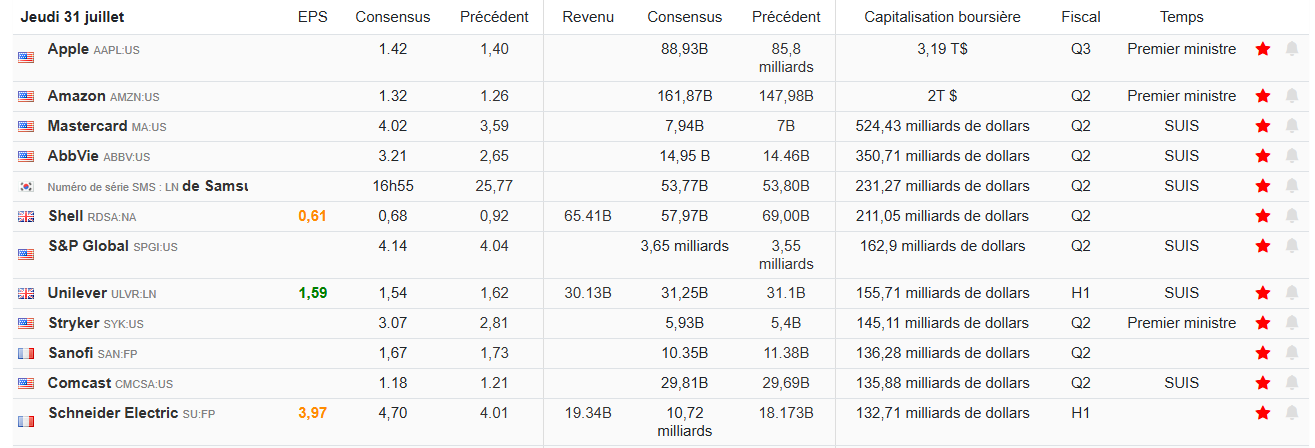Image resolution: width=1315 pixels, height=448 pixels.
Task: Open the Sanofi SAN:FP link
Action: point(71,353)
